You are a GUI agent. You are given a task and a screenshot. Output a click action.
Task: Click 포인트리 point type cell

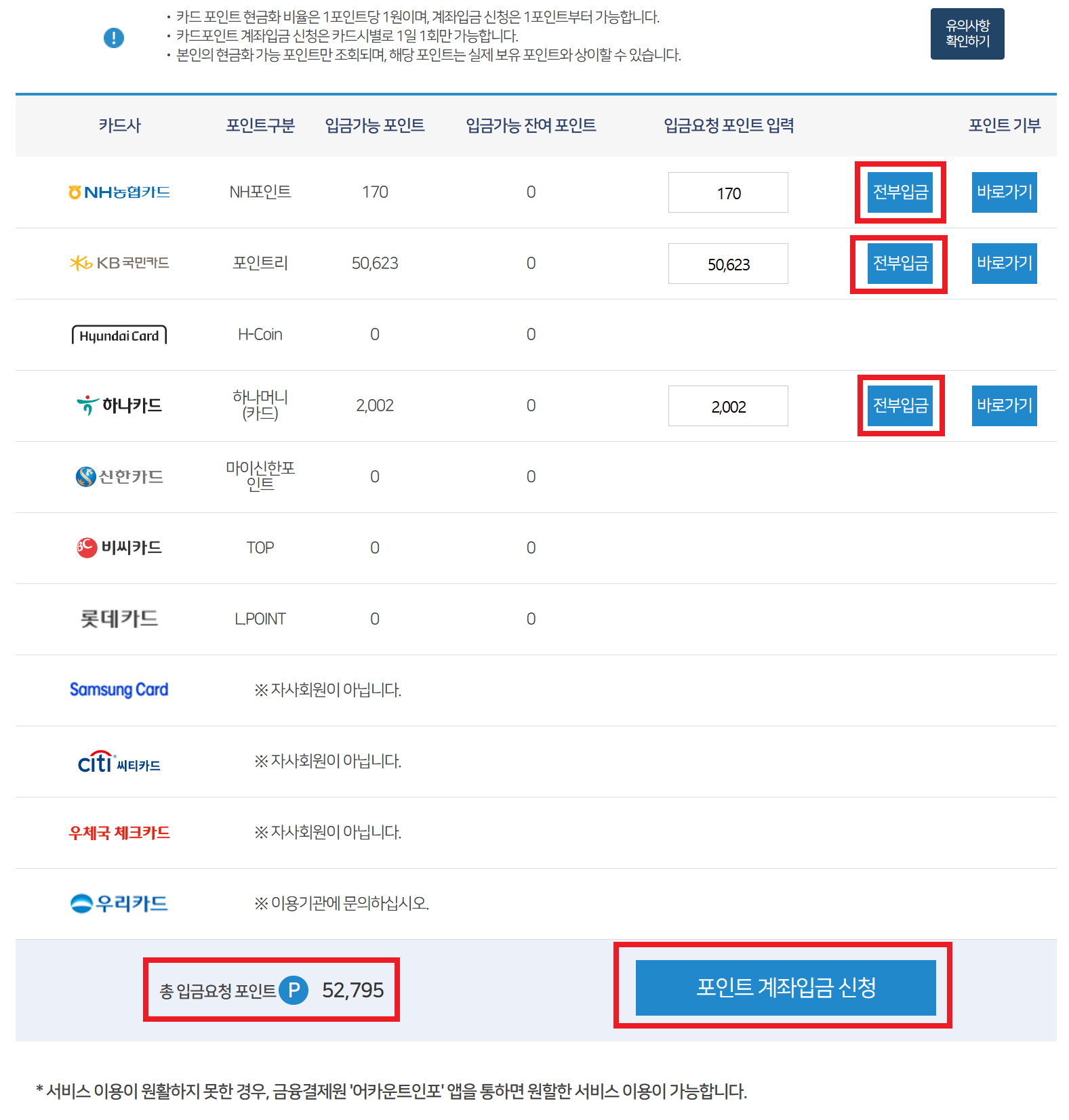(260, 264)
